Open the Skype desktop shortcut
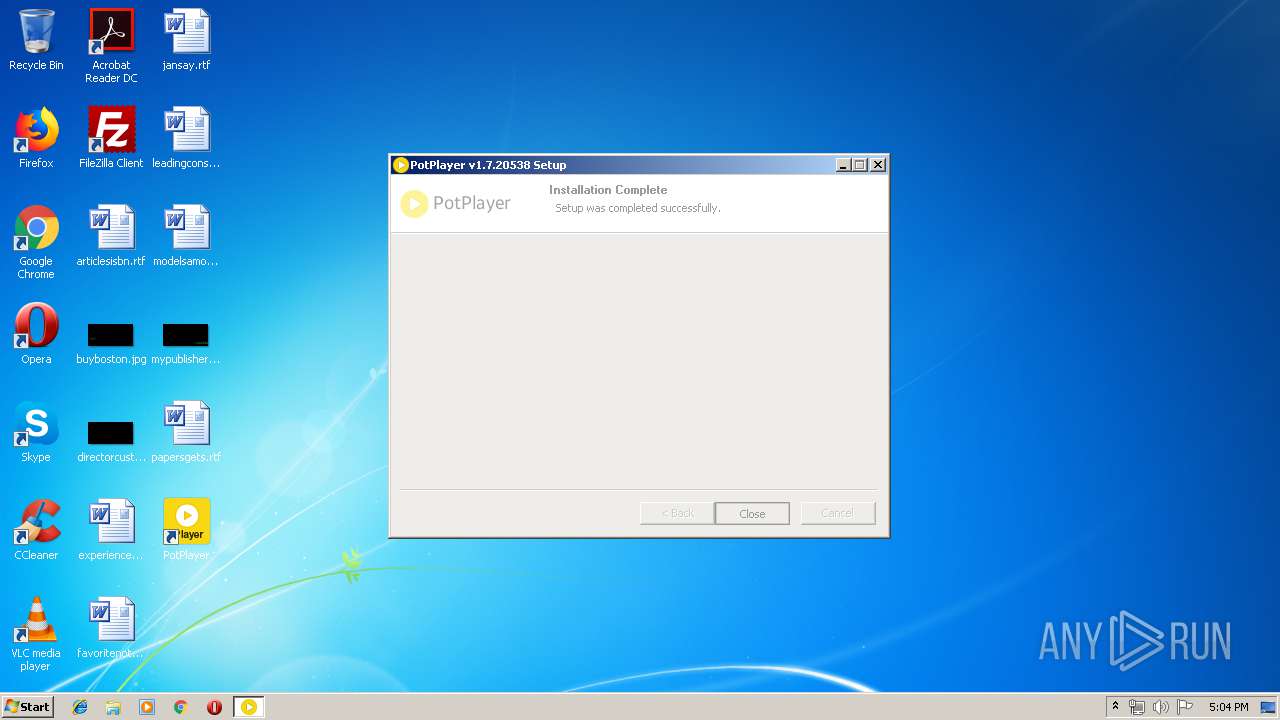This screenshot has width=1280, height=720. pos(36,432)
